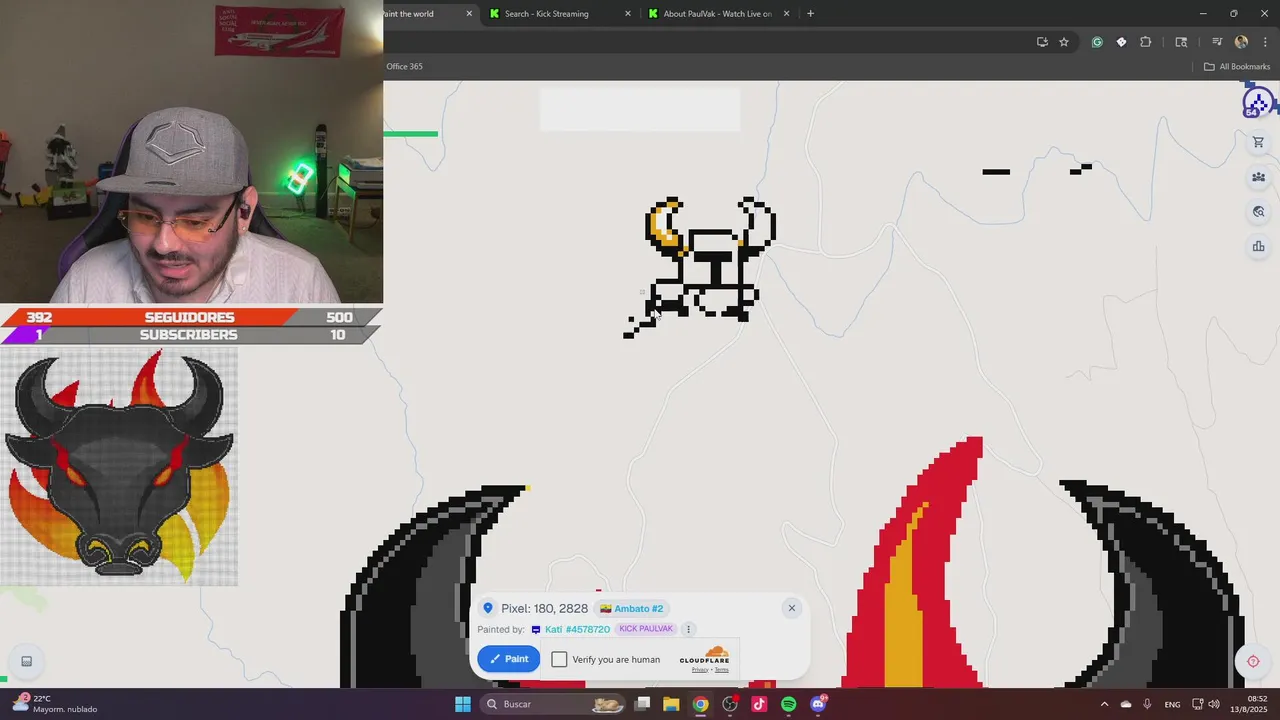Click the microphone tray icon
1280x720 pixels.
[1147, 704]
